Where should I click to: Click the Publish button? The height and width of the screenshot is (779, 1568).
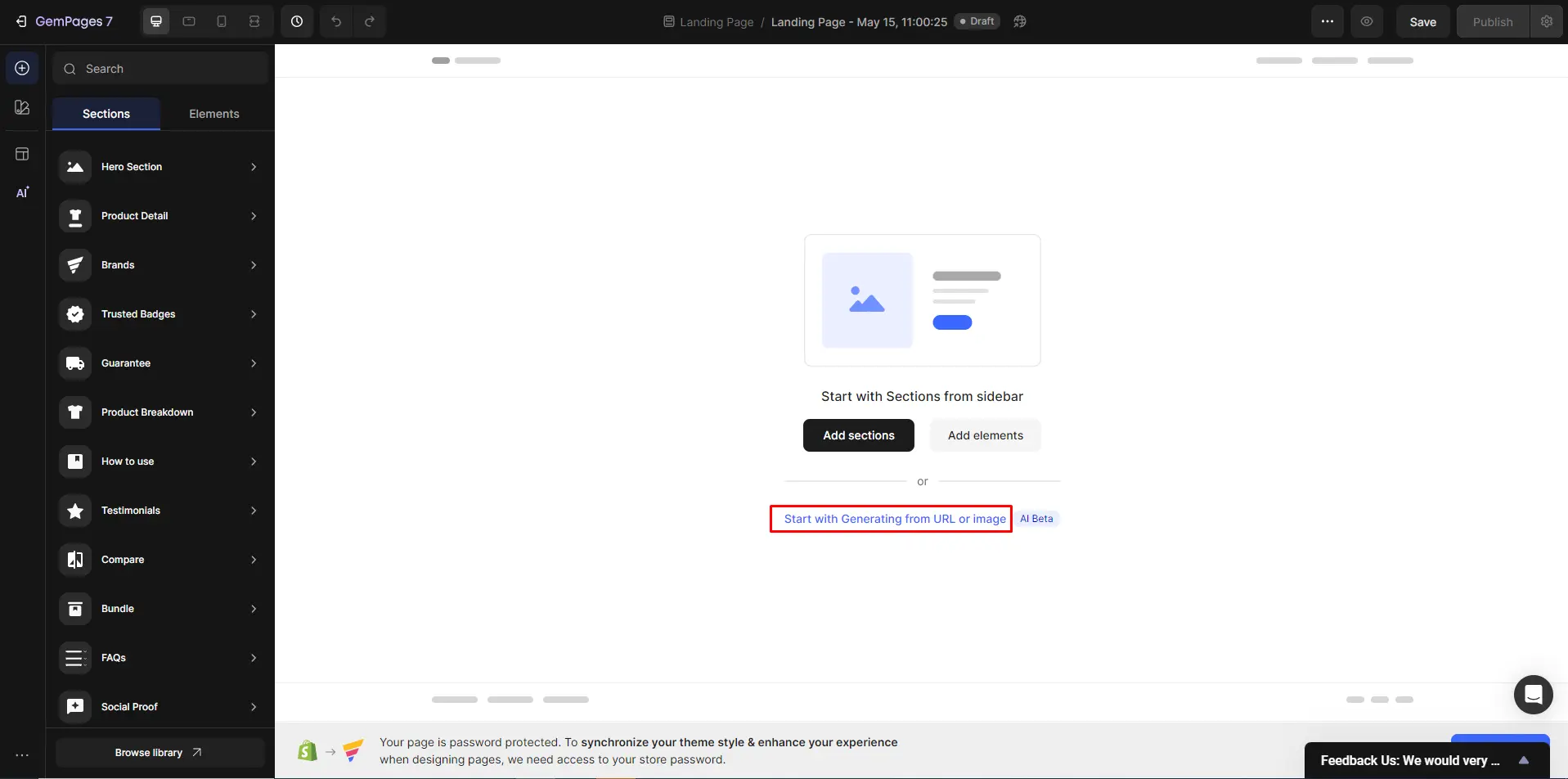tap(1492, 21)
